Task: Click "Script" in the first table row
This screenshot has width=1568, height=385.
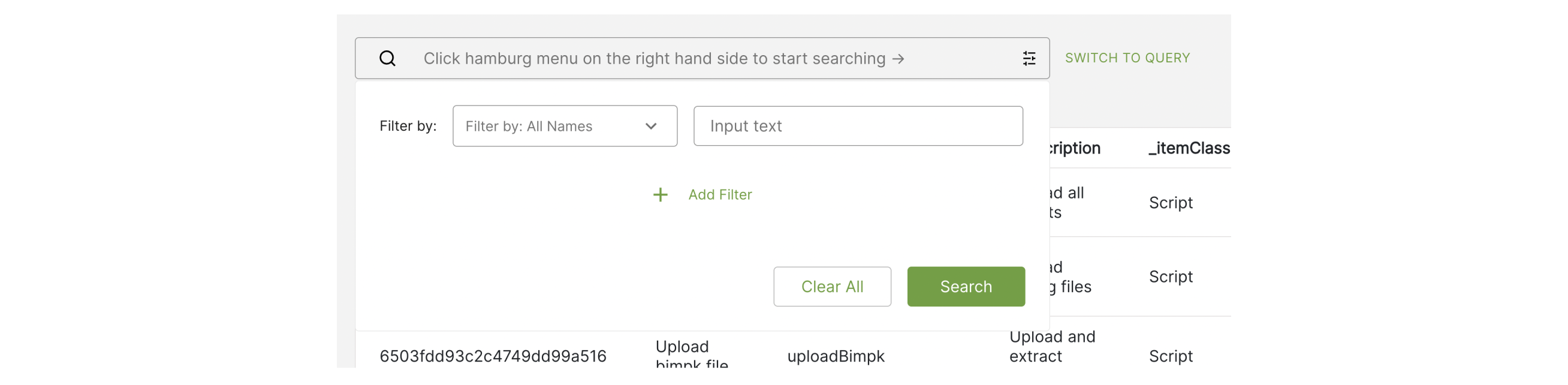Action: pyautogui.click(x=1170, y=203)
